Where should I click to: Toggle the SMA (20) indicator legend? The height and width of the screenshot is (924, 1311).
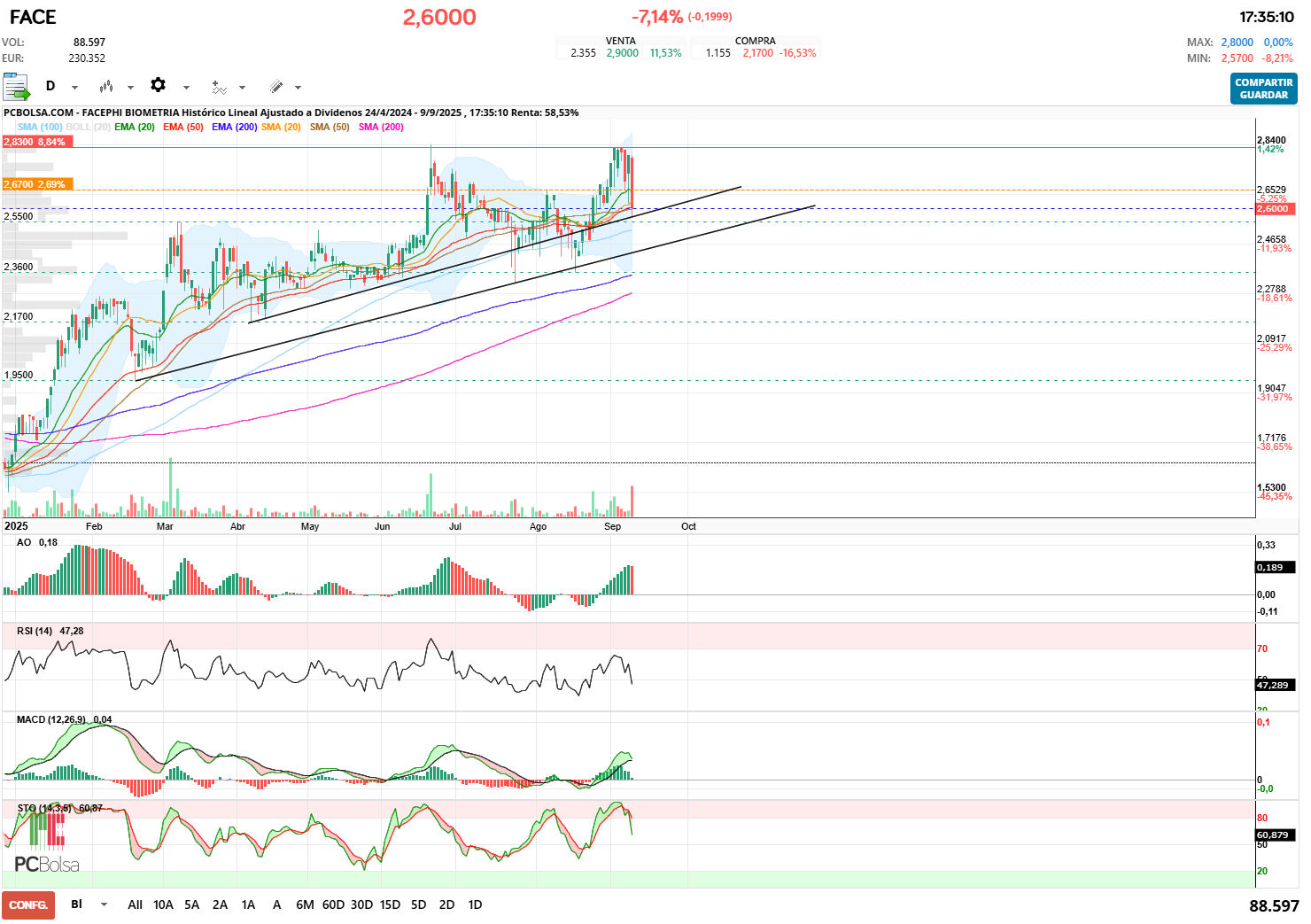coord(281,127)
